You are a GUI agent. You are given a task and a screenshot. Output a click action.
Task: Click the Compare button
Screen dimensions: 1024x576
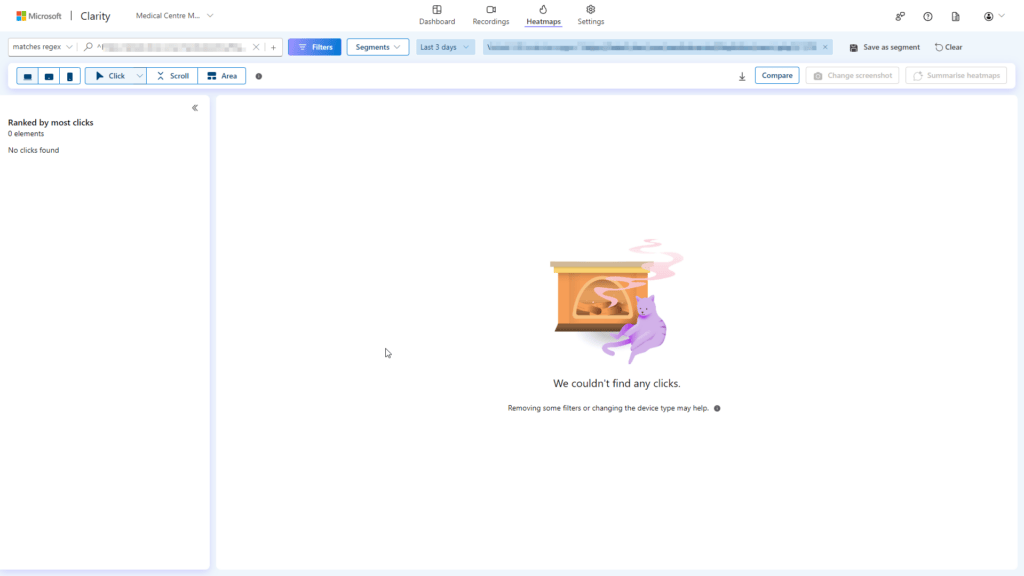click(777, 75)
